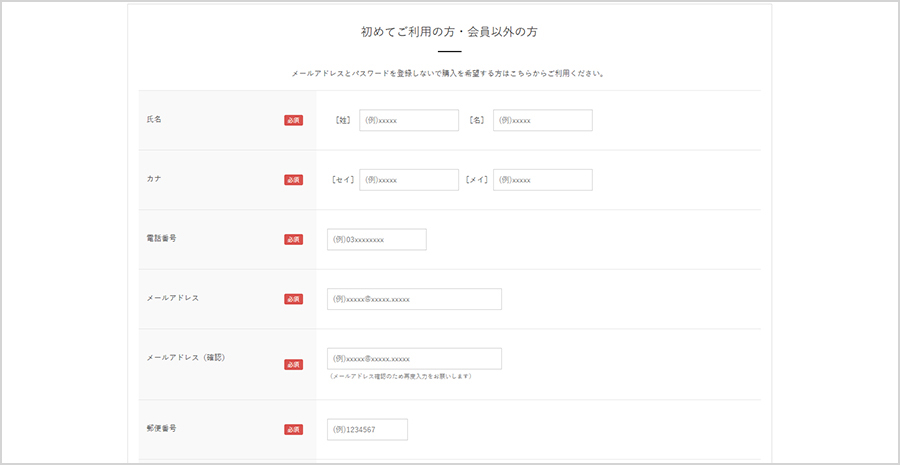Click the 必須 badge beside メールアドレス
The width and height of the screenshot is (900, 465).
coord(293,299)
